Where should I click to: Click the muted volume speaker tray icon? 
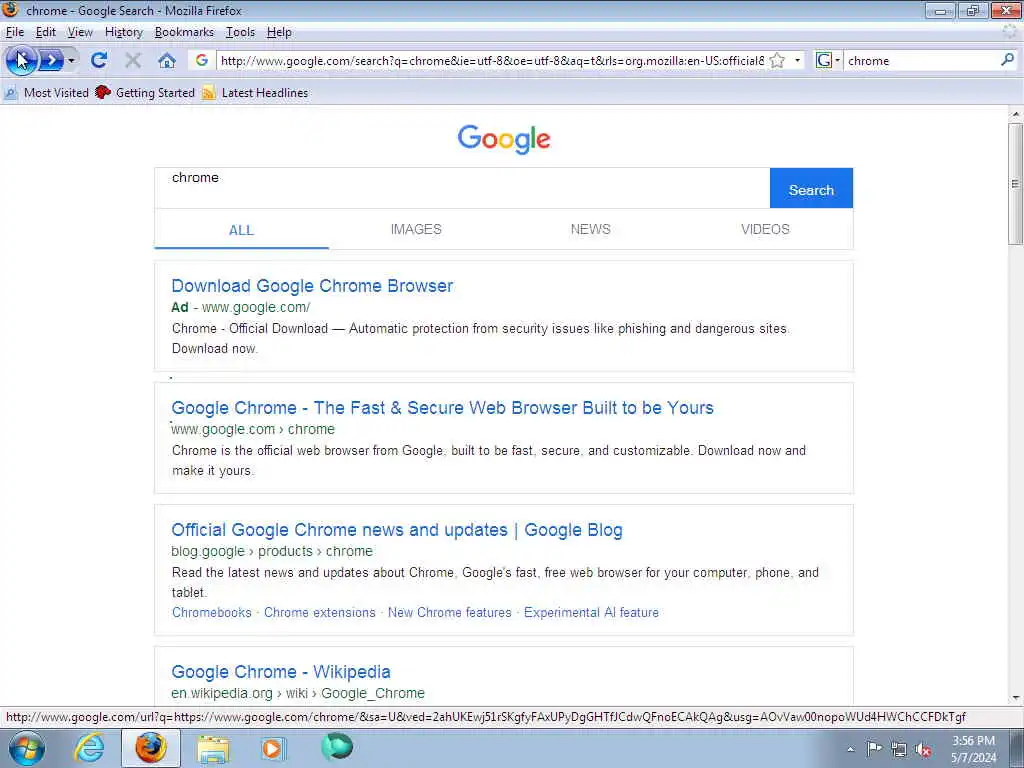[923, 750]
